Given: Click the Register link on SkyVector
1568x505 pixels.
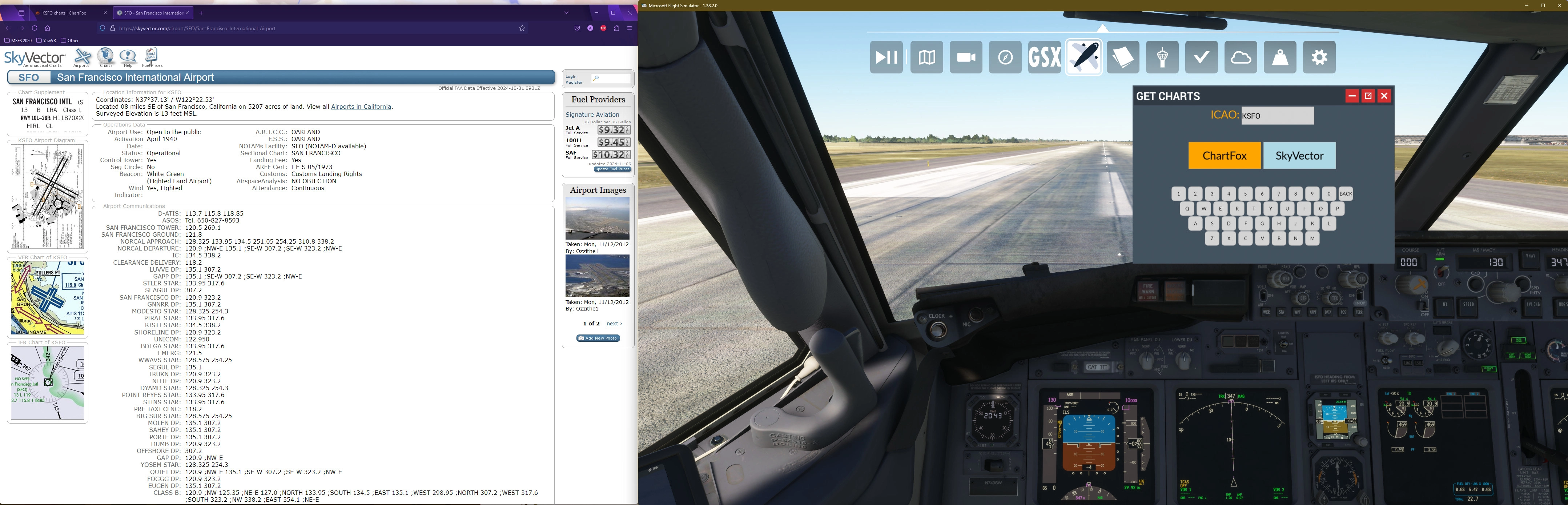Looking at the screenshot, I should point(574,82).
